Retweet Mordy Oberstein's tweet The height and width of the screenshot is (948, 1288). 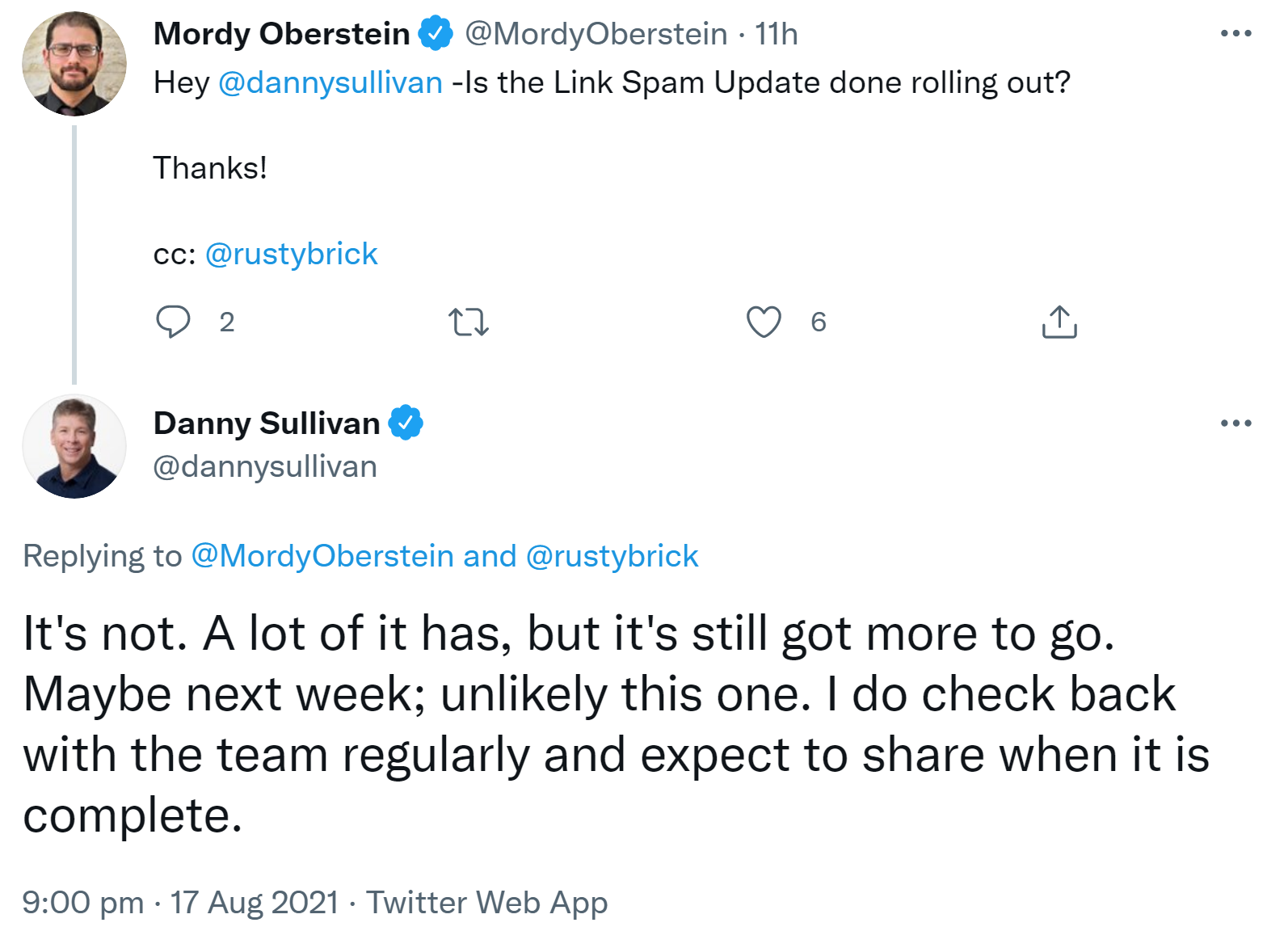(469, 322)
